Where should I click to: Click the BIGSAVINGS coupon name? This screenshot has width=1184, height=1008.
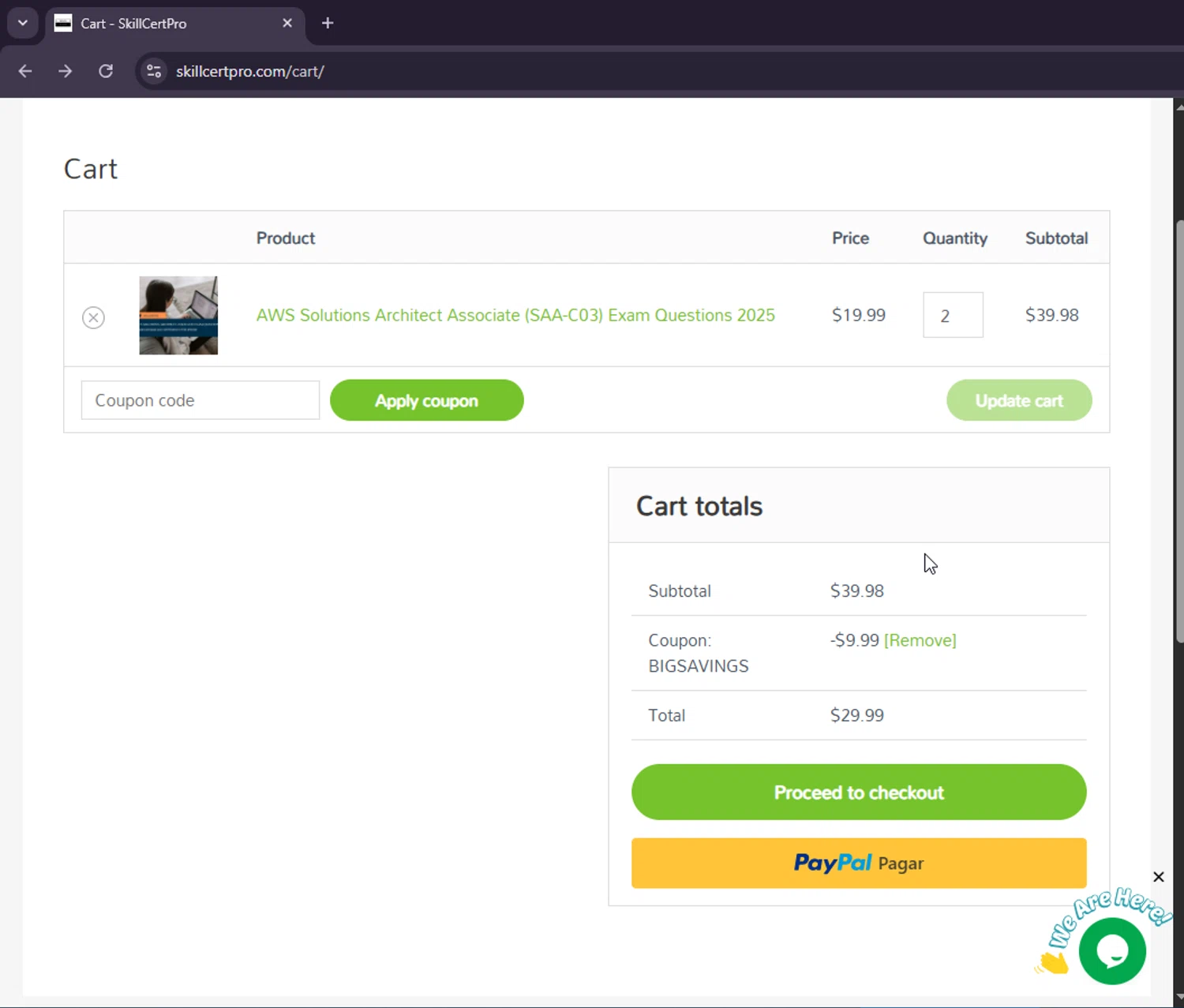pos(699,665)
